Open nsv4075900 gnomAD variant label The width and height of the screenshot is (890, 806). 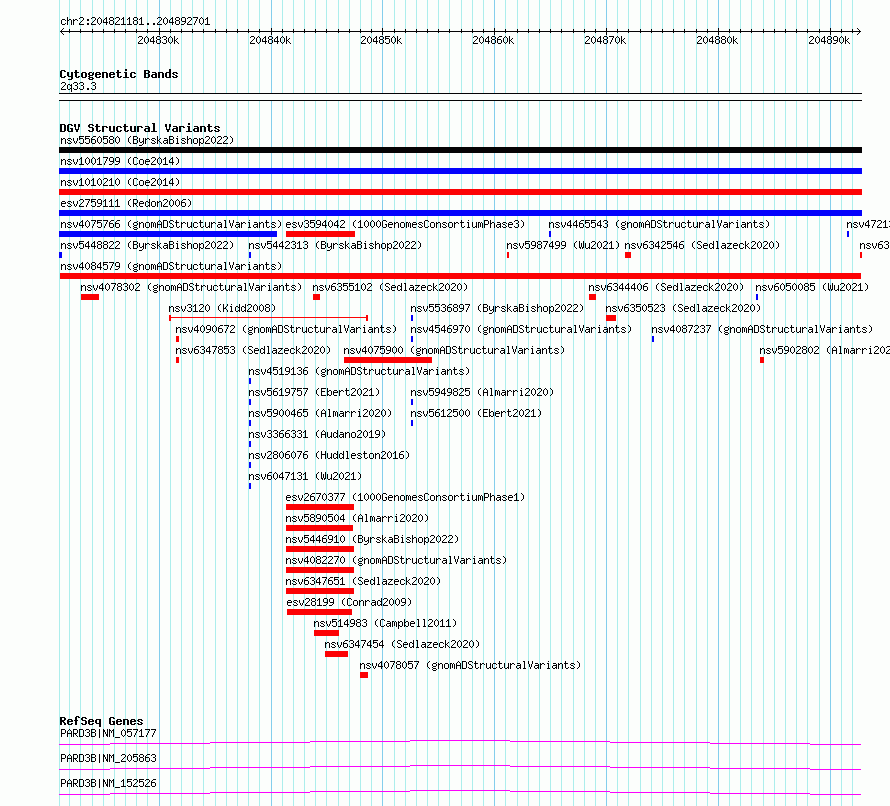[454, 350]
